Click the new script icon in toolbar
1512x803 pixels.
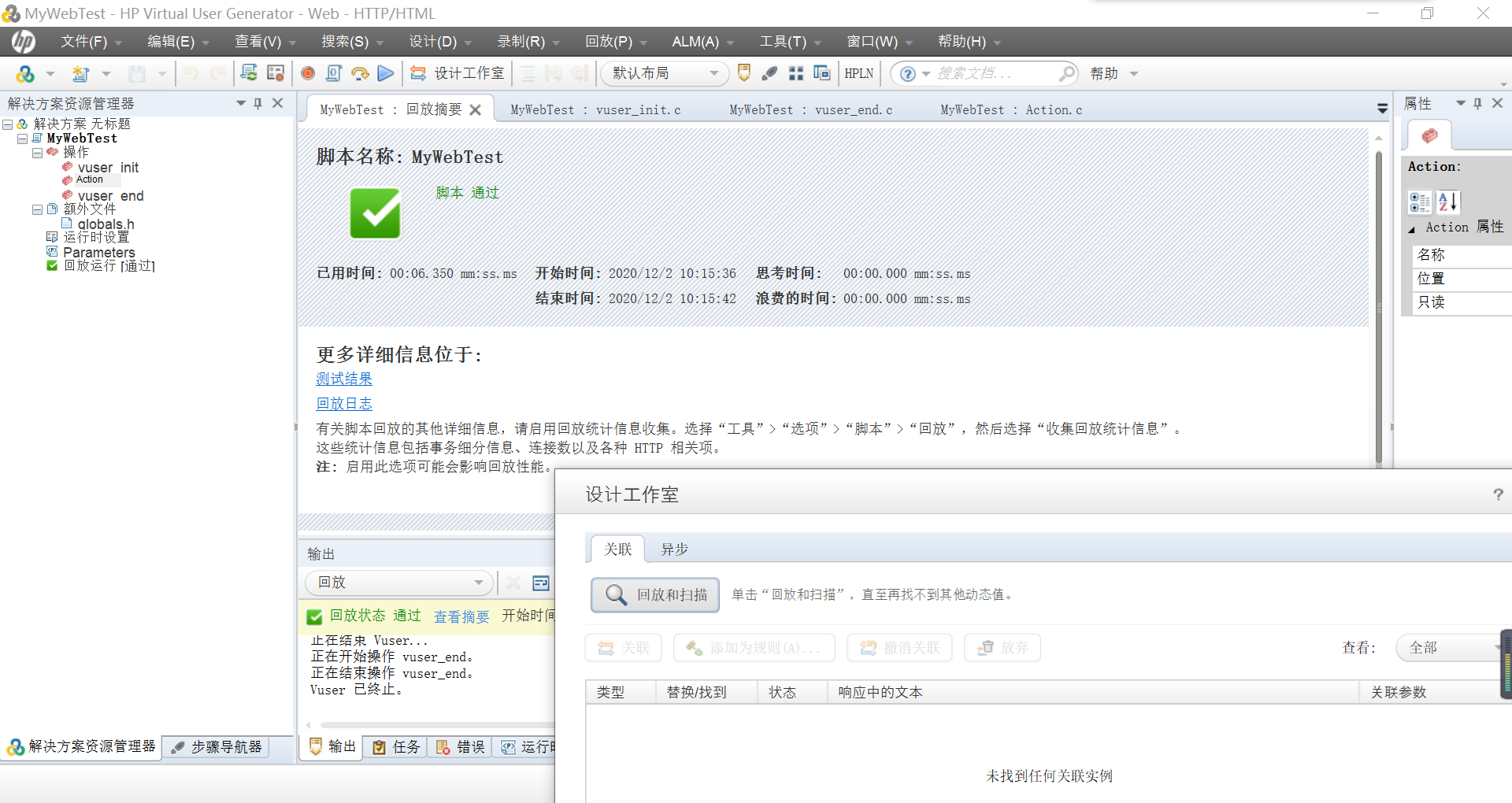(80, 74)
